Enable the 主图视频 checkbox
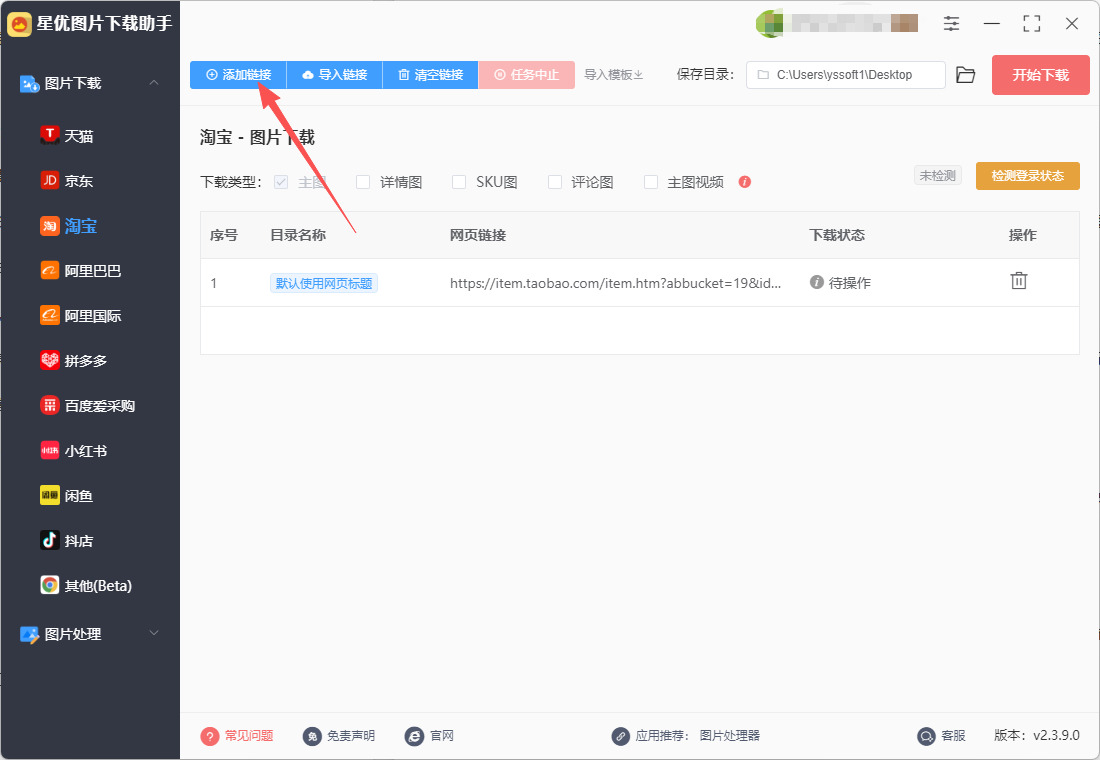This screenshot has height=760, width=1100. tap(651, 182)
